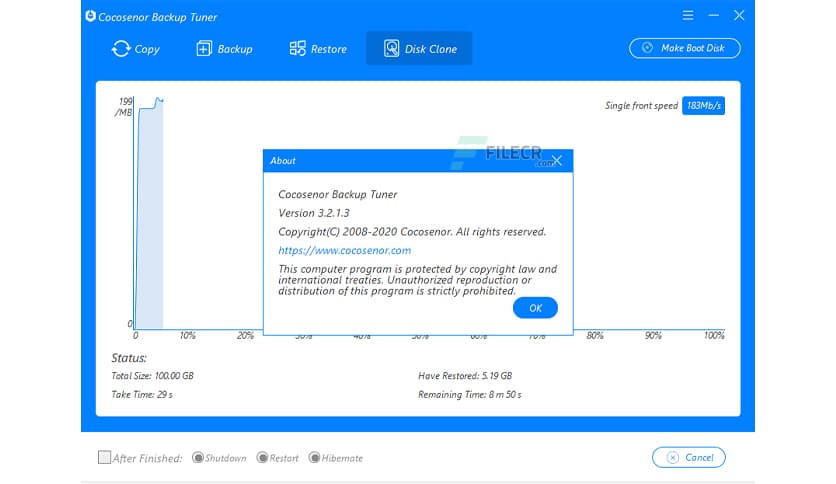Click the Take Time: 29 s text

(x=142, y=394)
